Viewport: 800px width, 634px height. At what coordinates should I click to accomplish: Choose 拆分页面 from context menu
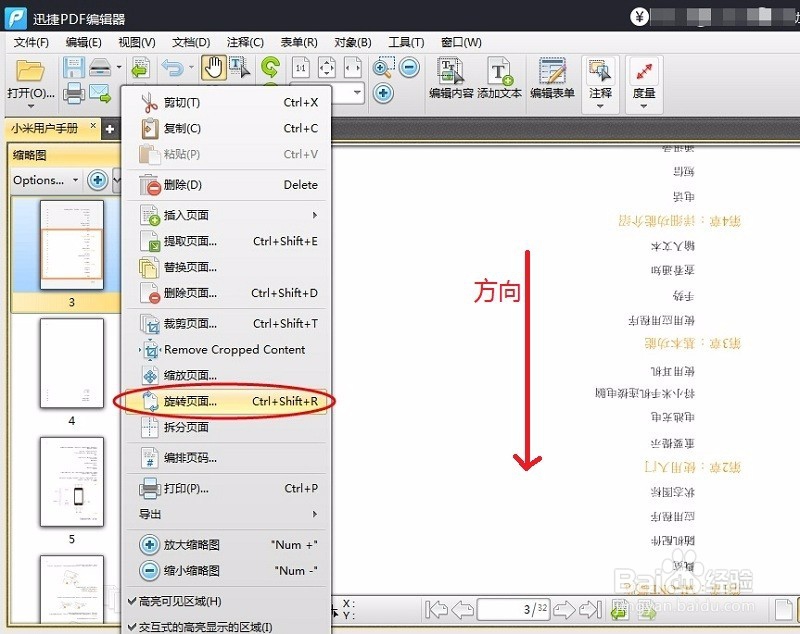[x=226, y=427]
